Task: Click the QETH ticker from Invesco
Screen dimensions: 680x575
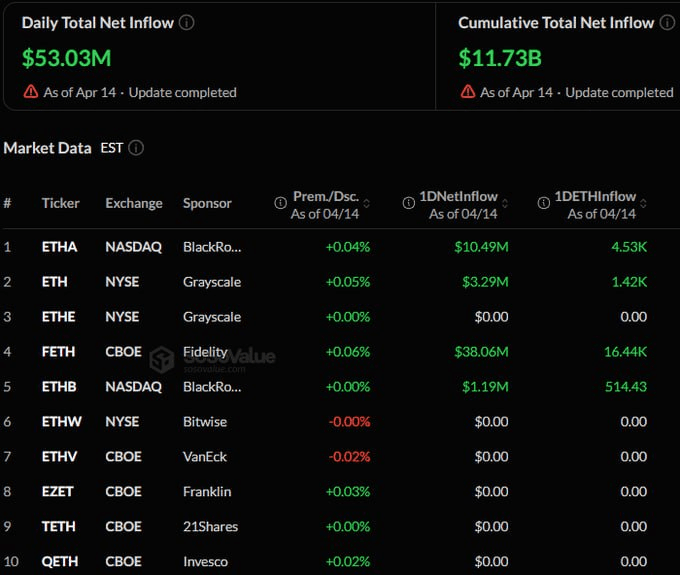Action: (x=59, y=561)
